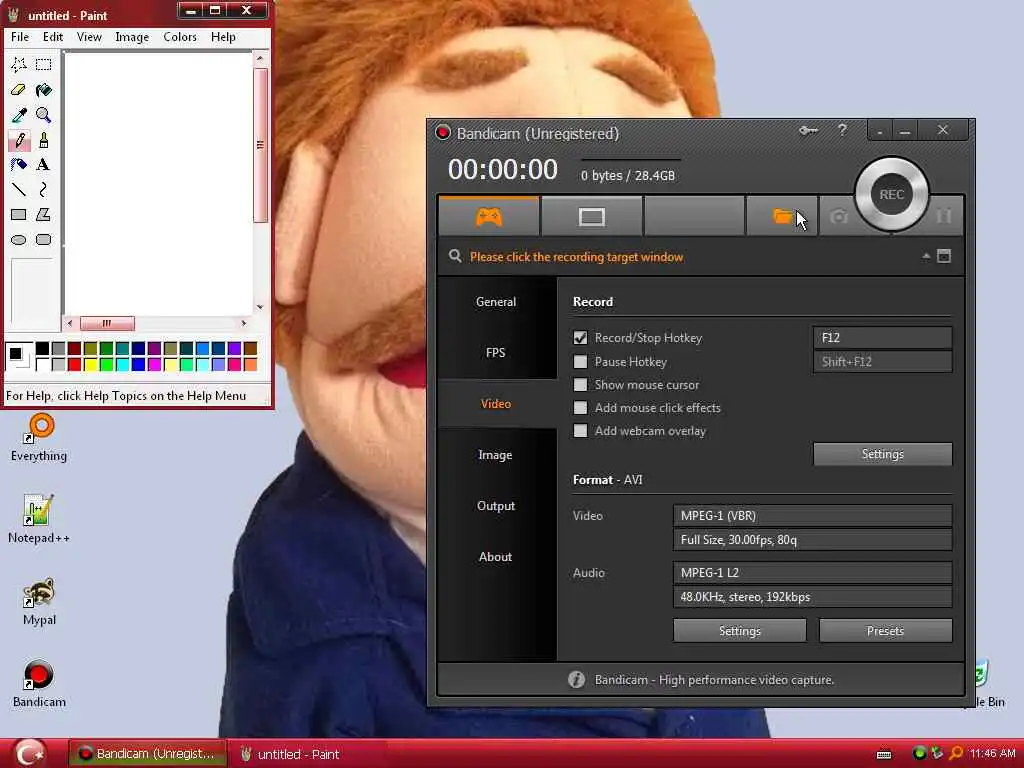Enable Show mouse cursor checkbox
1024x768 pixels.
[x=580, y=384]
